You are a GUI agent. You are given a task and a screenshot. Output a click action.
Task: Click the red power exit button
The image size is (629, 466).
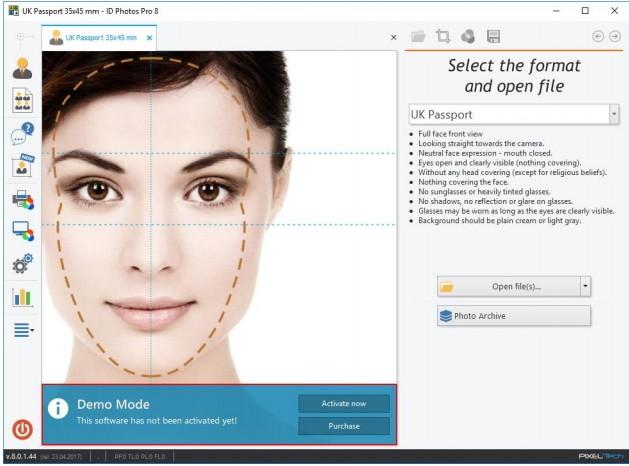click(22, 429)
